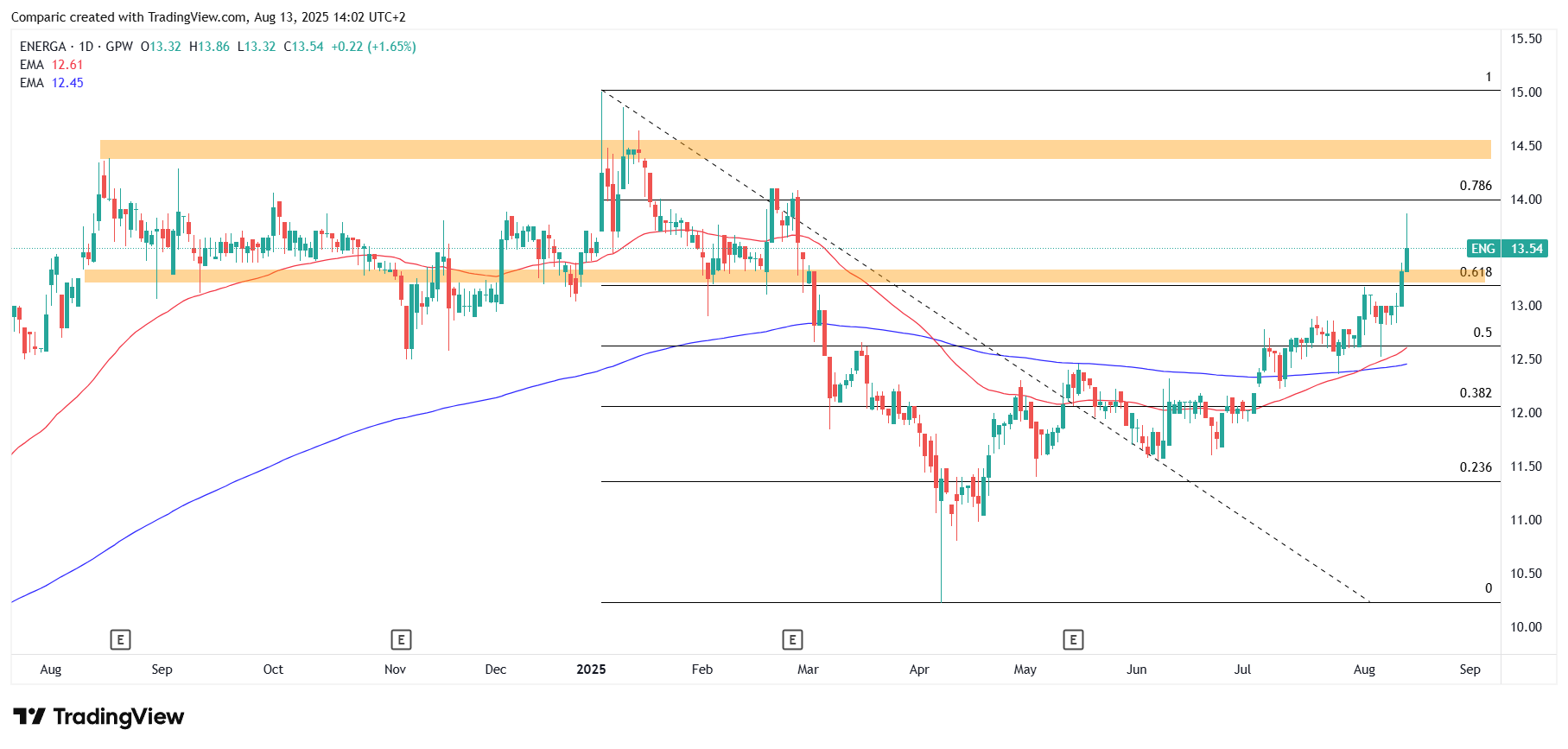The image size is (1568, 749).
Task: Open the earnings marker near Nov
Action: 400,640
